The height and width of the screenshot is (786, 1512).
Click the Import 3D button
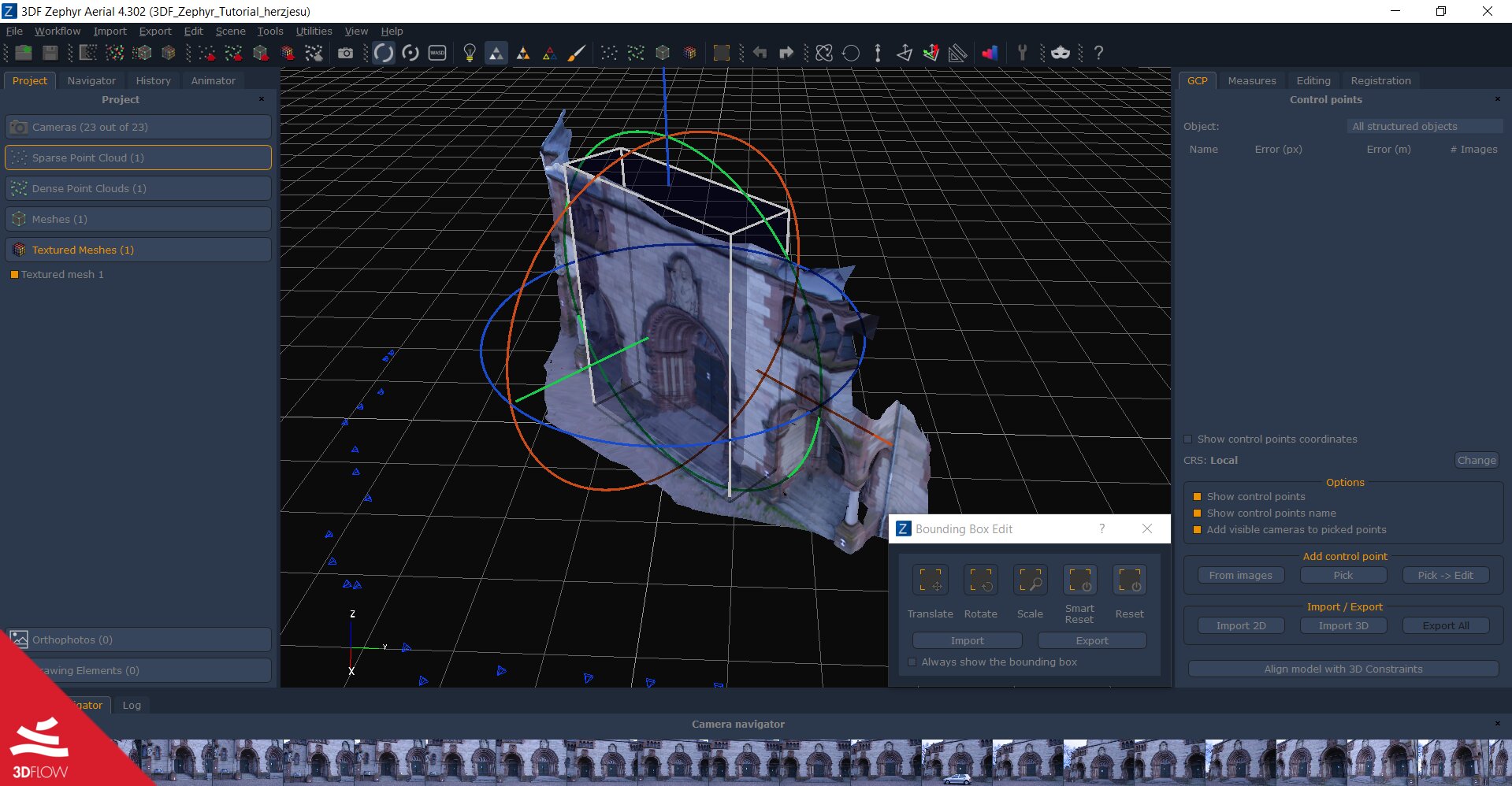pyautogui.click(x=1343, y=625)
